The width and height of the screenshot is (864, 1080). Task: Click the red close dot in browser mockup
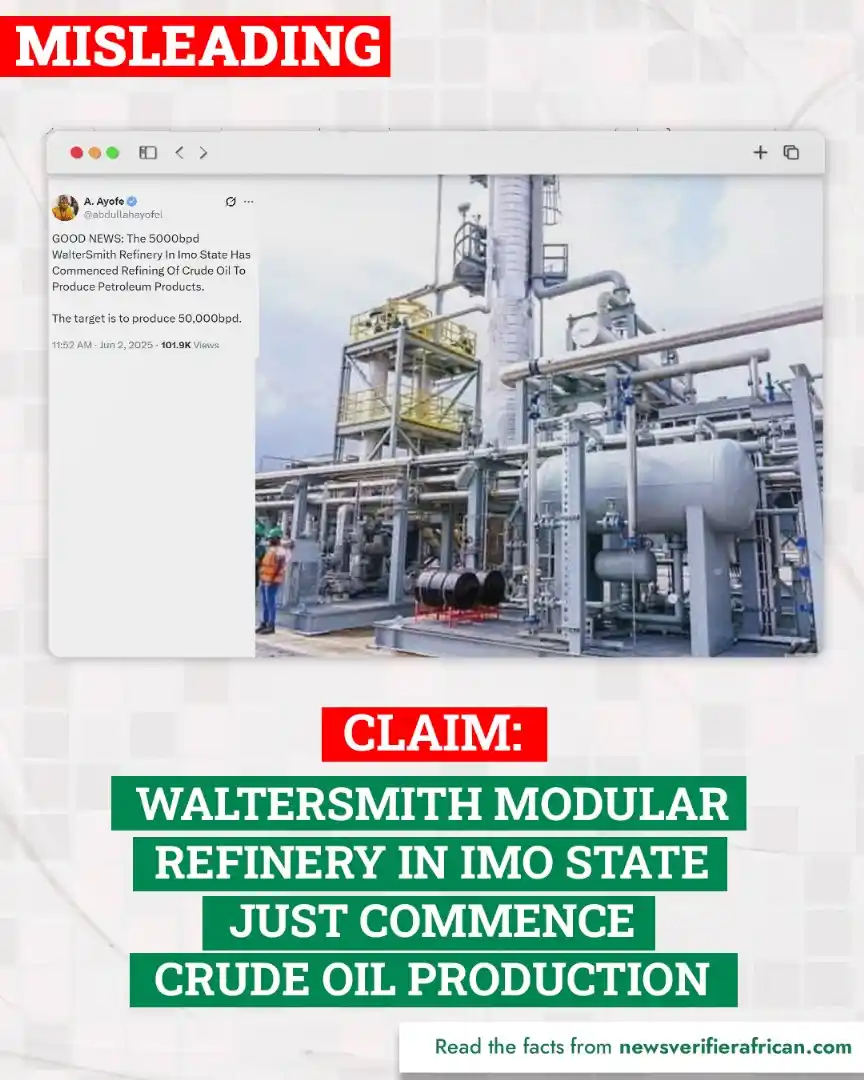(x=76, y=152)
